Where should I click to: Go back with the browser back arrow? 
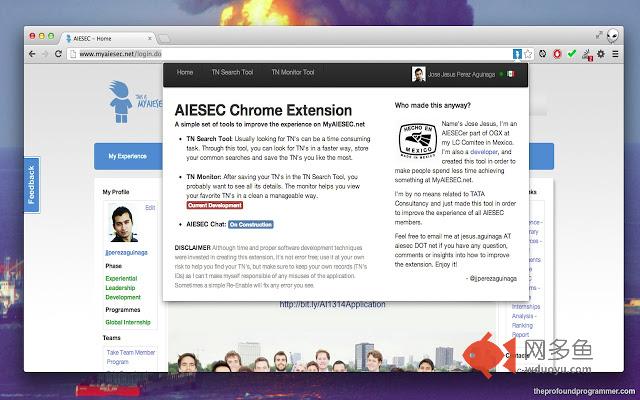(32, 54)
